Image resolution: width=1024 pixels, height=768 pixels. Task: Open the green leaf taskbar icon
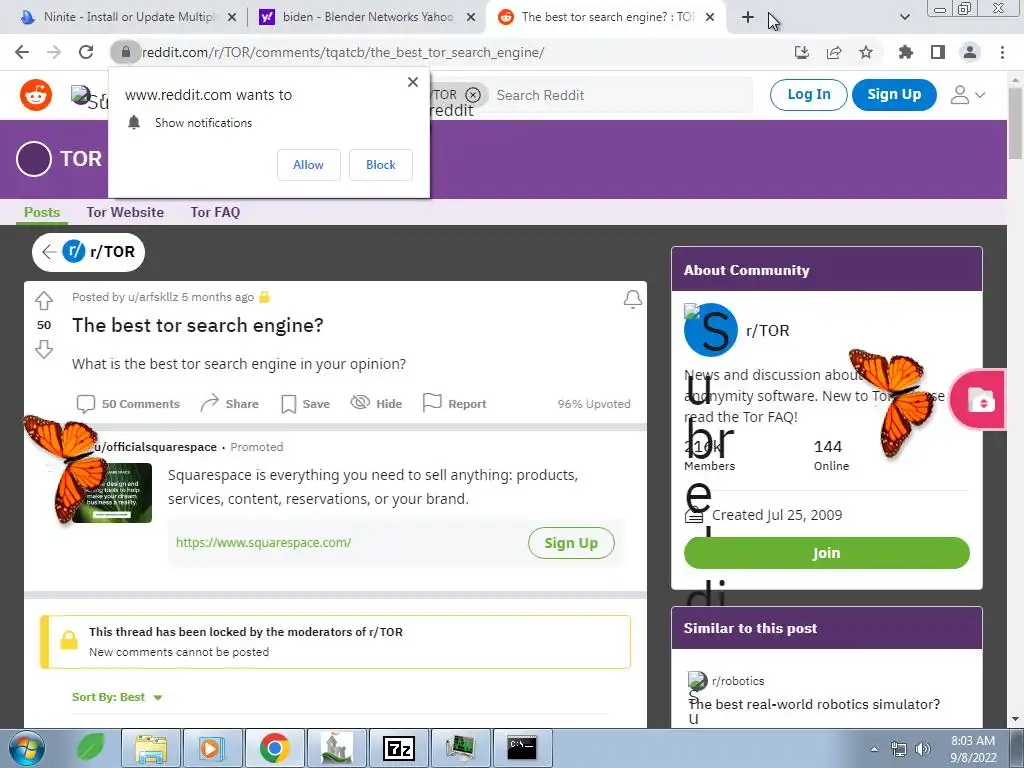click(x=91, y=748)
